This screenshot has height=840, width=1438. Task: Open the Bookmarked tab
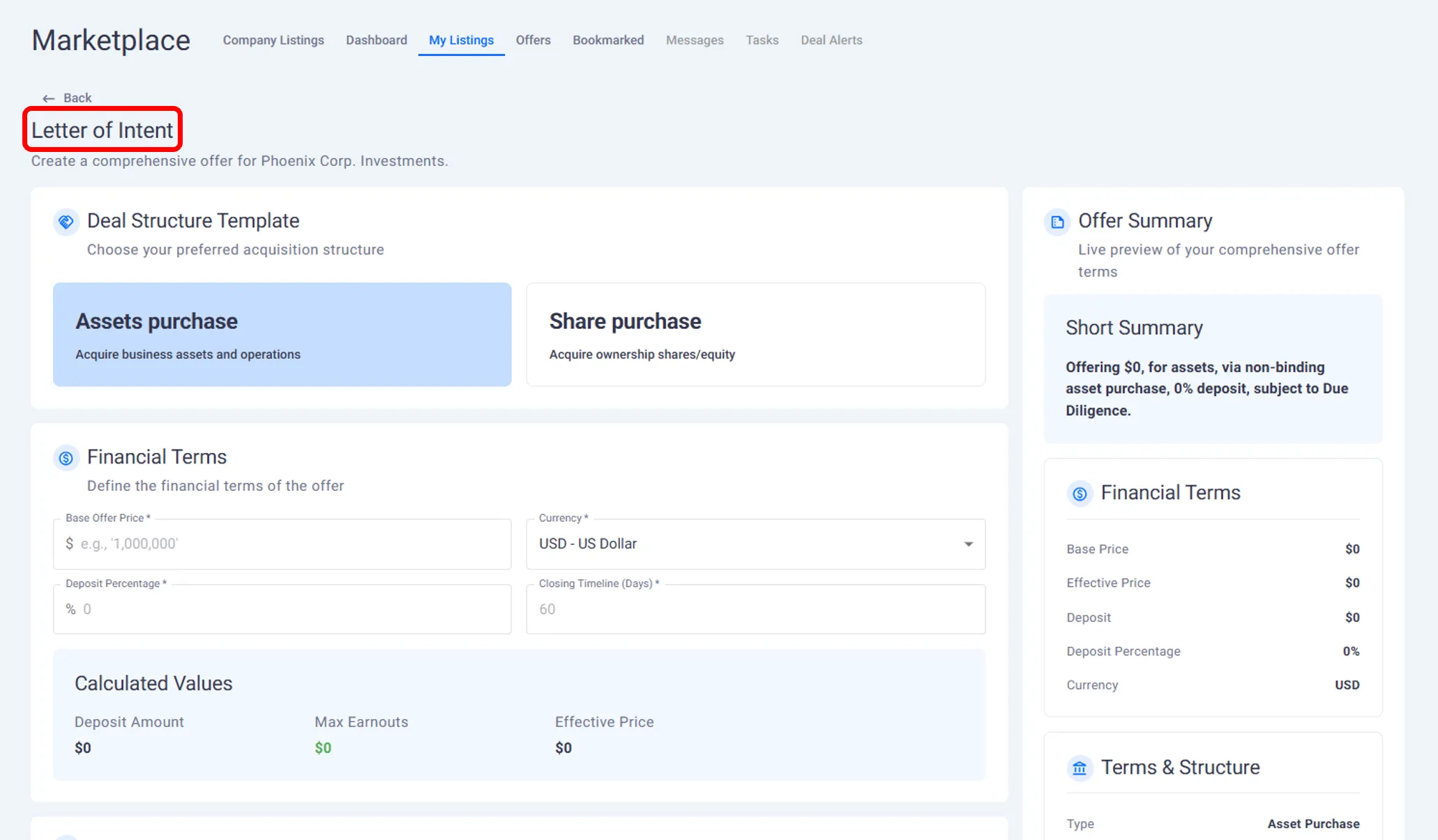608,40
